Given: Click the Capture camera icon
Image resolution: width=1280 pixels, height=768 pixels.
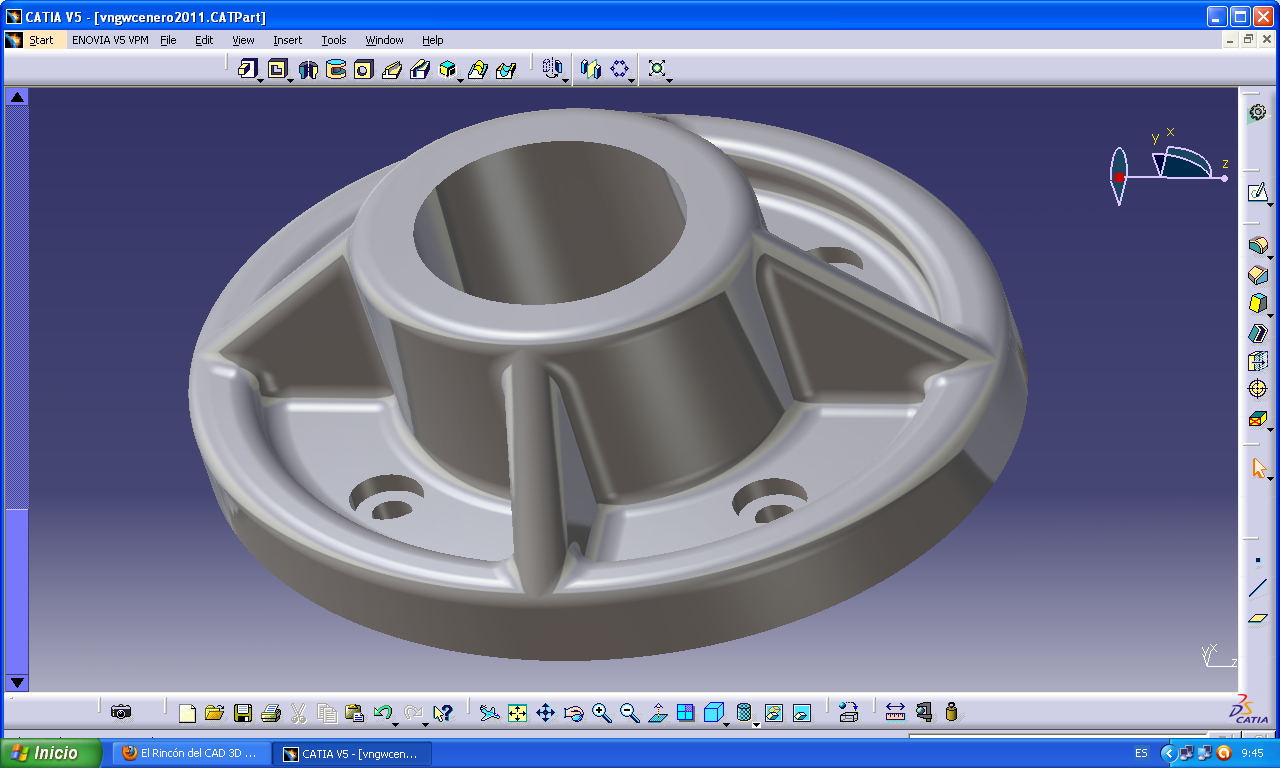Looking at the screenshot, I should (x=121, y=712).
